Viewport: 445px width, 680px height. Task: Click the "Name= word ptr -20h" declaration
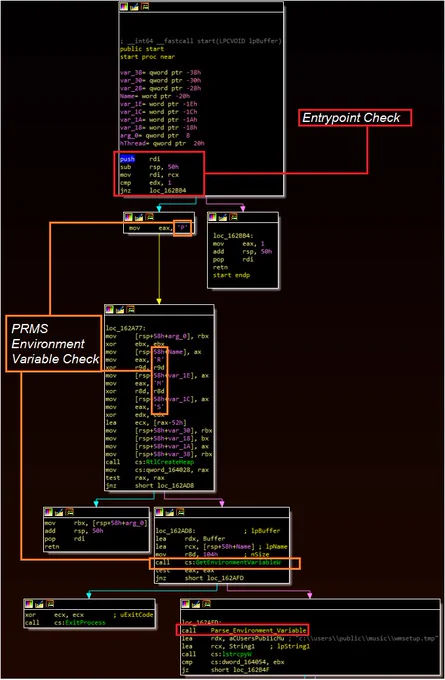pos(155,96)
